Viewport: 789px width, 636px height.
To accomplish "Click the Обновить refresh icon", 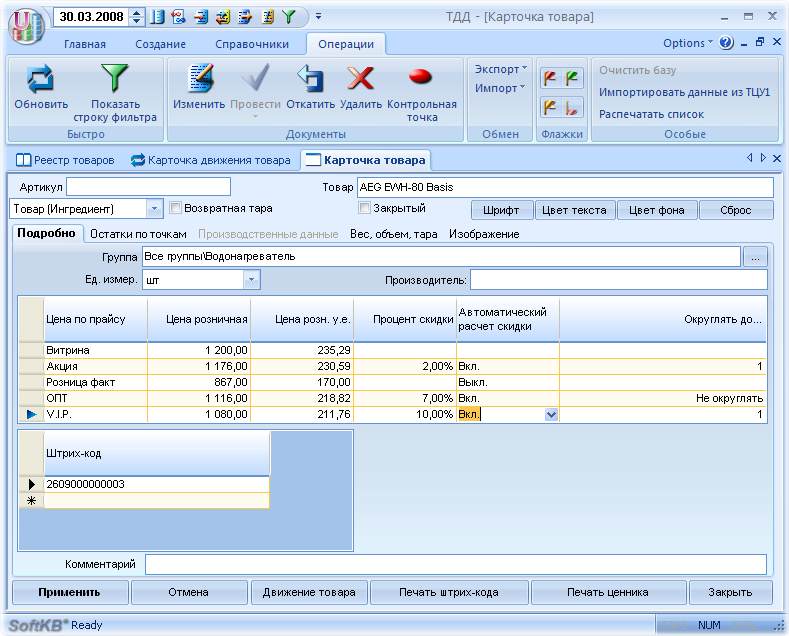I will tap(41, 80).
